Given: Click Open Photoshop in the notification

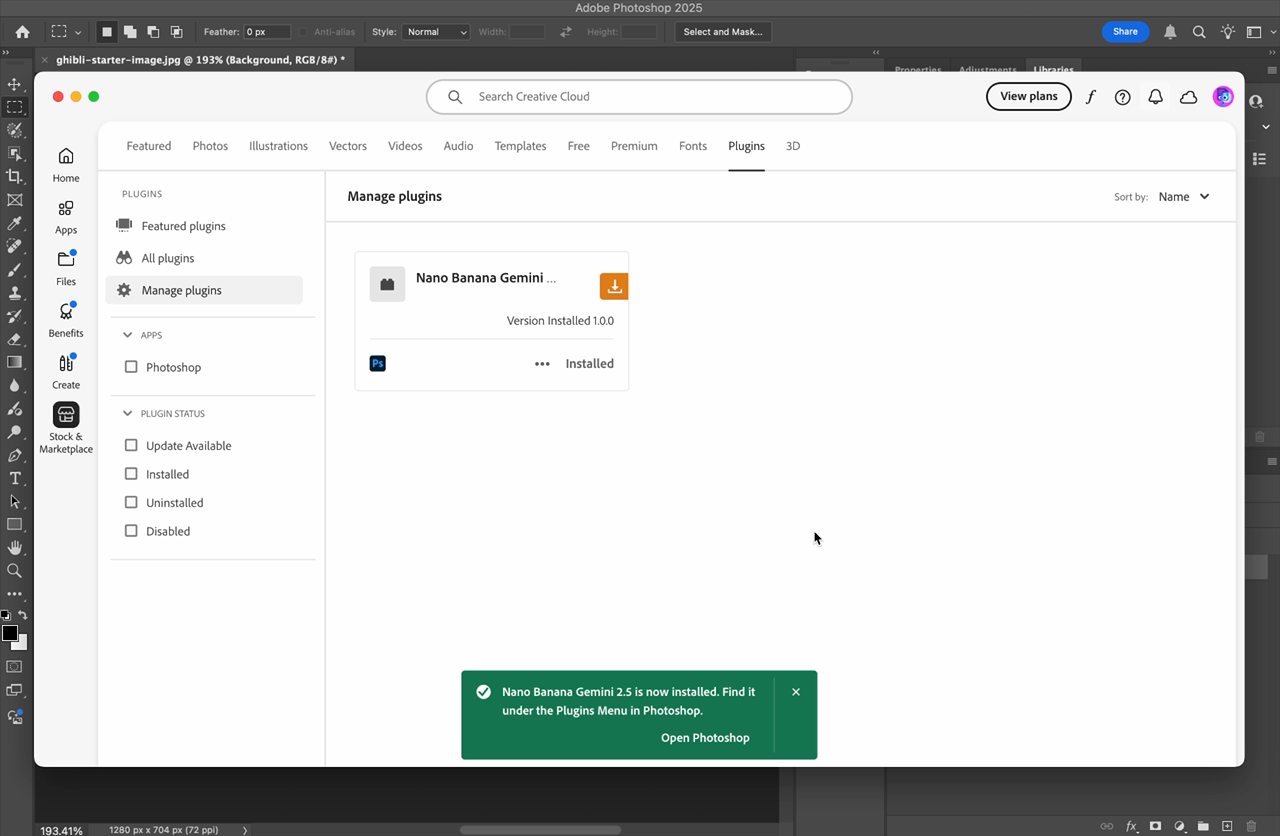Looking at the screenshot, I should pos(705,738).
